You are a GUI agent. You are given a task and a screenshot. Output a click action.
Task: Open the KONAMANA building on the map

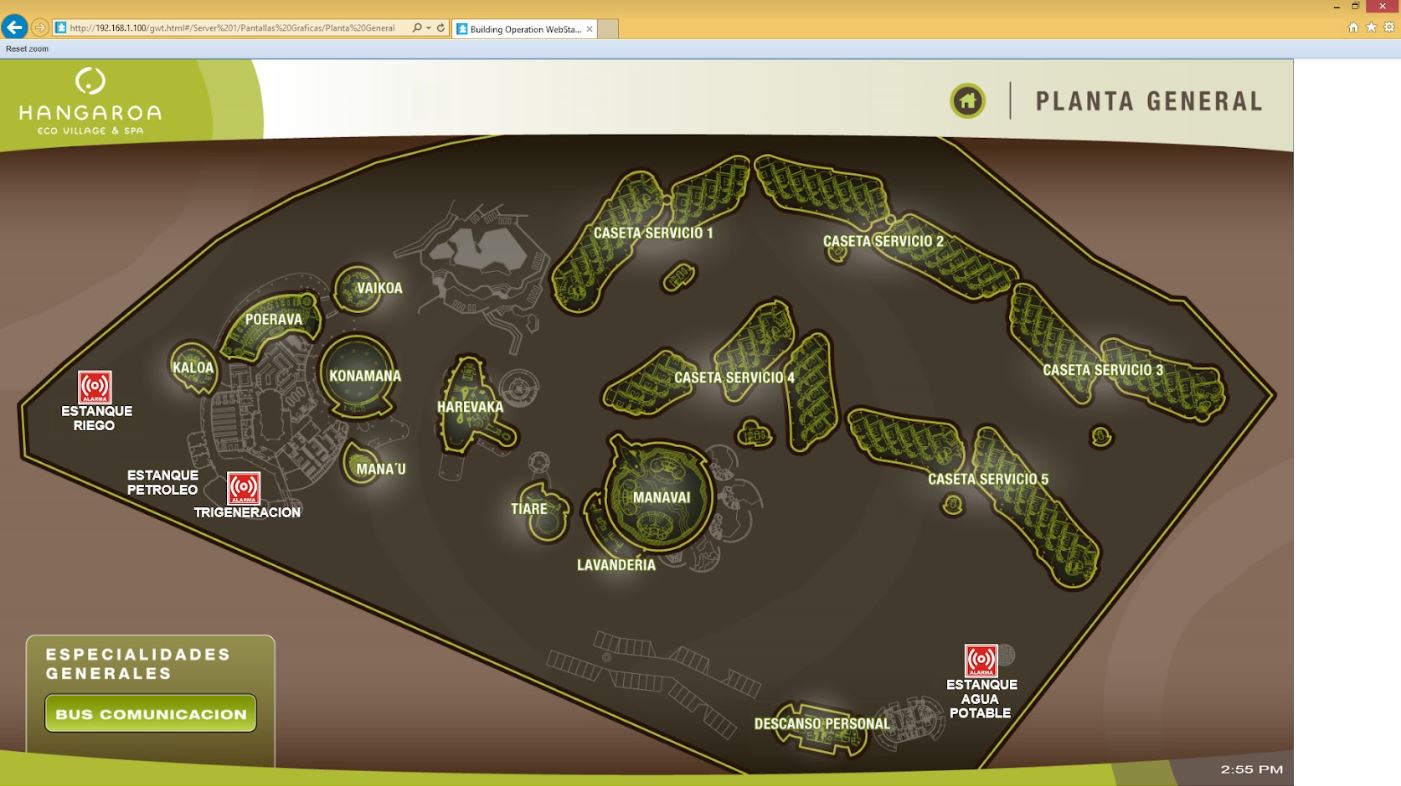coord(365,376)
